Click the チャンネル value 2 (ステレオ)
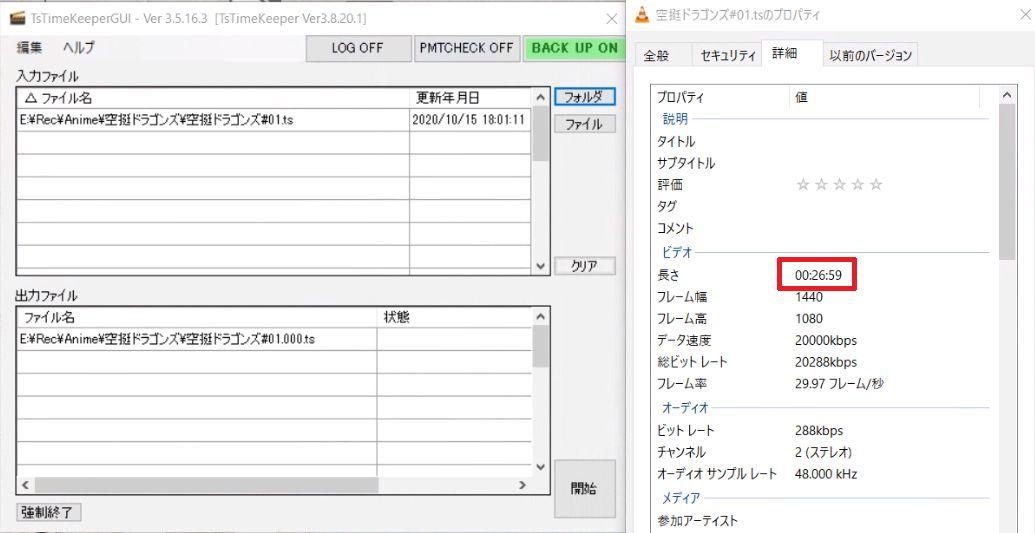This screenshot has width=1035, height=533. tap(824, 452)
